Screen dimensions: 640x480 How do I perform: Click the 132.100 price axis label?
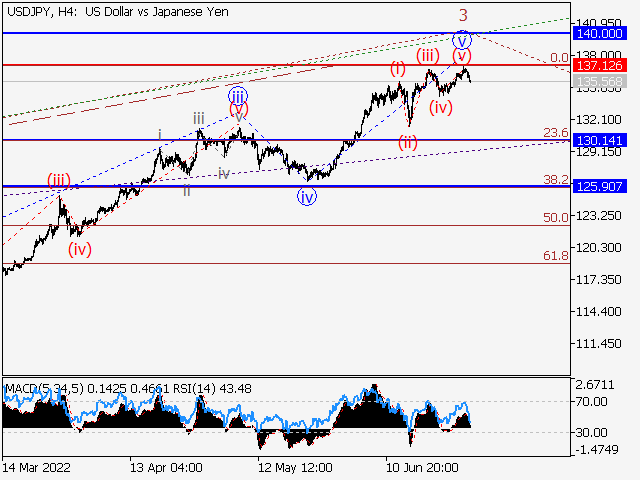[x=598, y=120]
